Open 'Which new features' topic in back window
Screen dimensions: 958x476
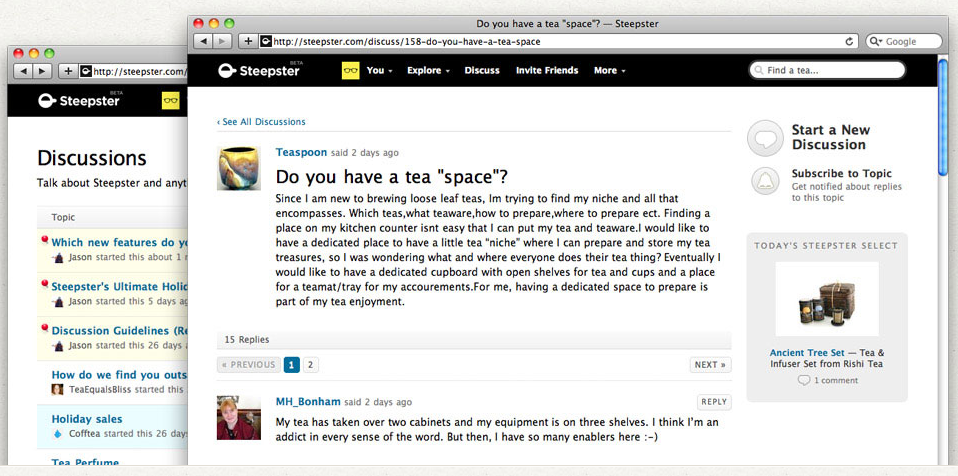coord(119,242)
